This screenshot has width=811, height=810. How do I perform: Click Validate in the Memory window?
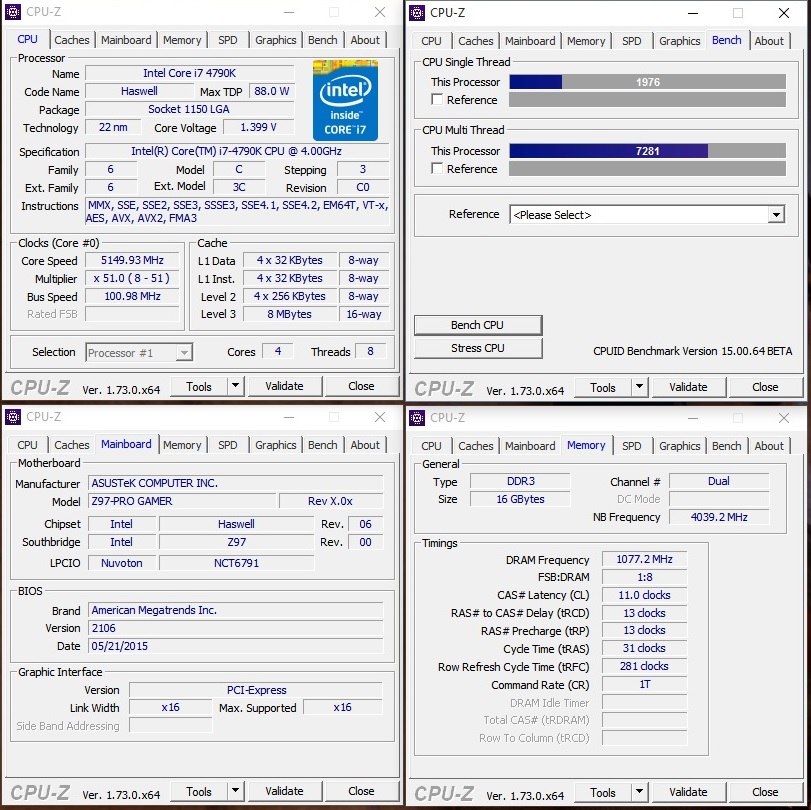point(688,792)
